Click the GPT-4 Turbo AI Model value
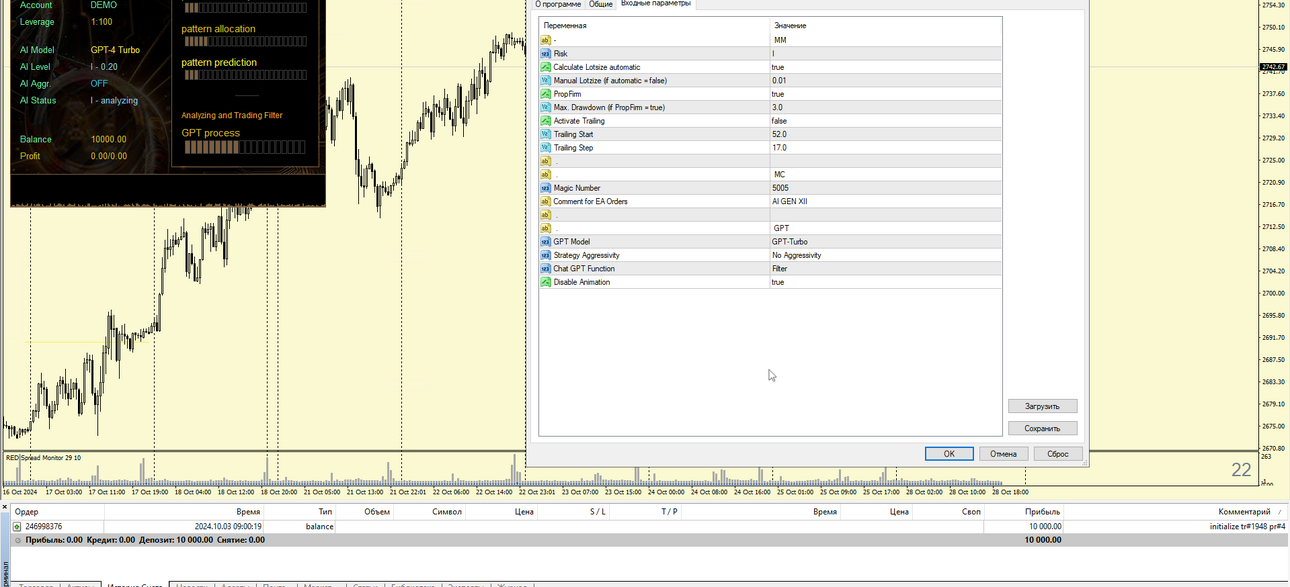 (115, 49)
